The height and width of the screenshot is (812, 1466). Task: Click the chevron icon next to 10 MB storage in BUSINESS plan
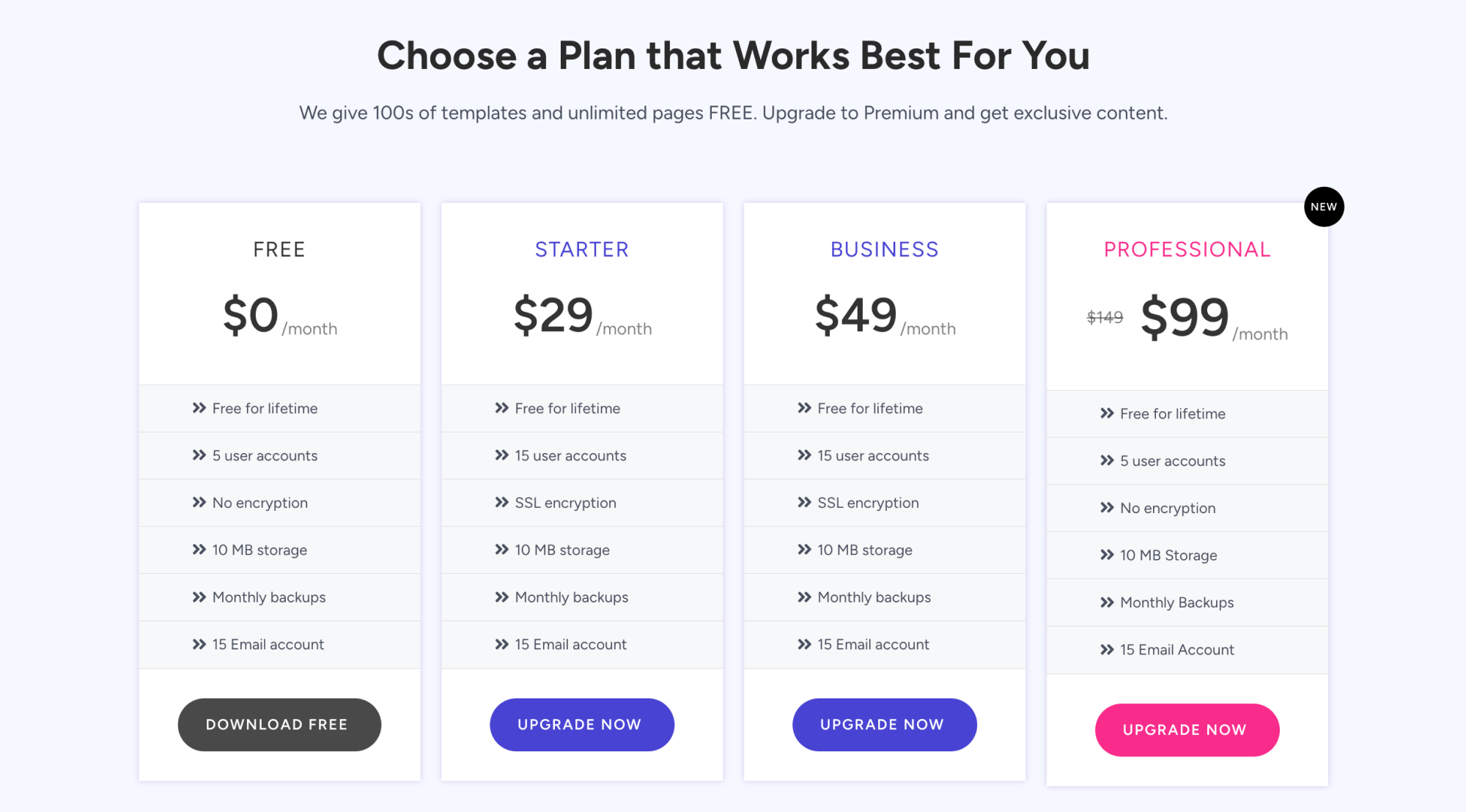(x=803, y=550)
